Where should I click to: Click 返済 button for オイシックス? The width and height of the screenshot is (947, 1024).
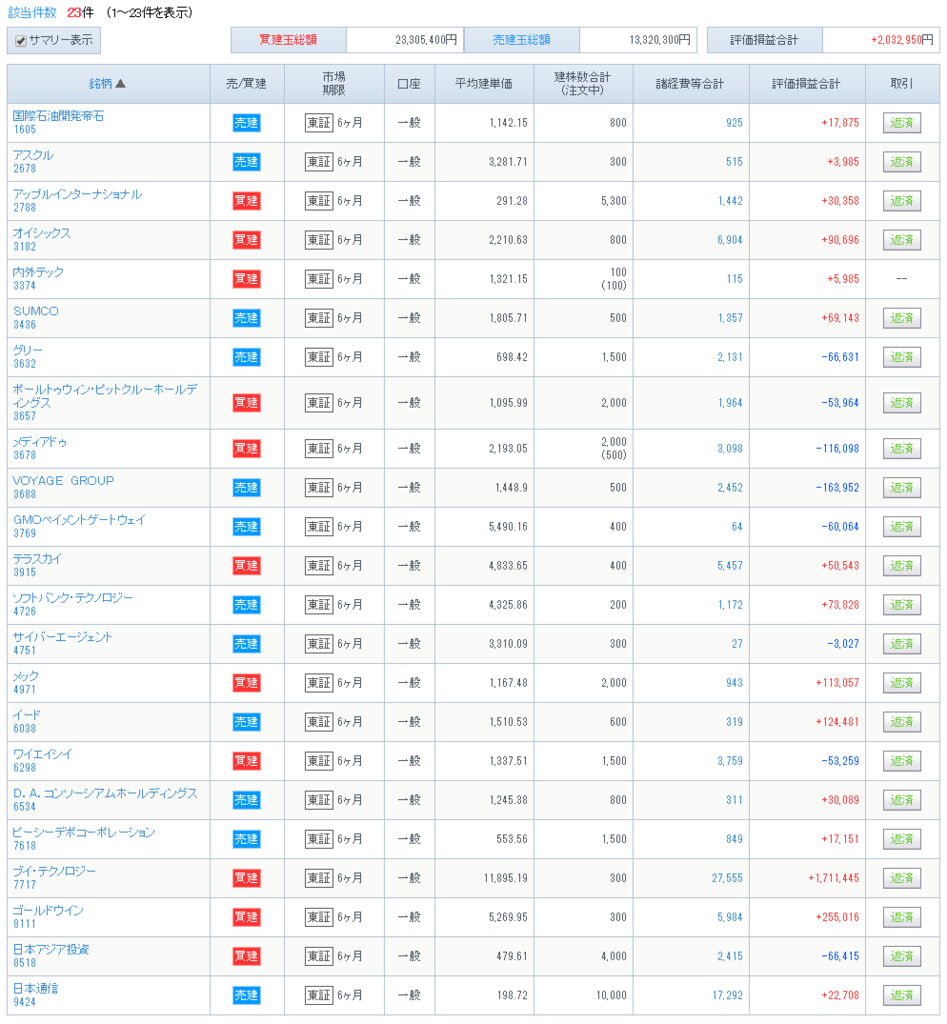(x=901, y=240)
